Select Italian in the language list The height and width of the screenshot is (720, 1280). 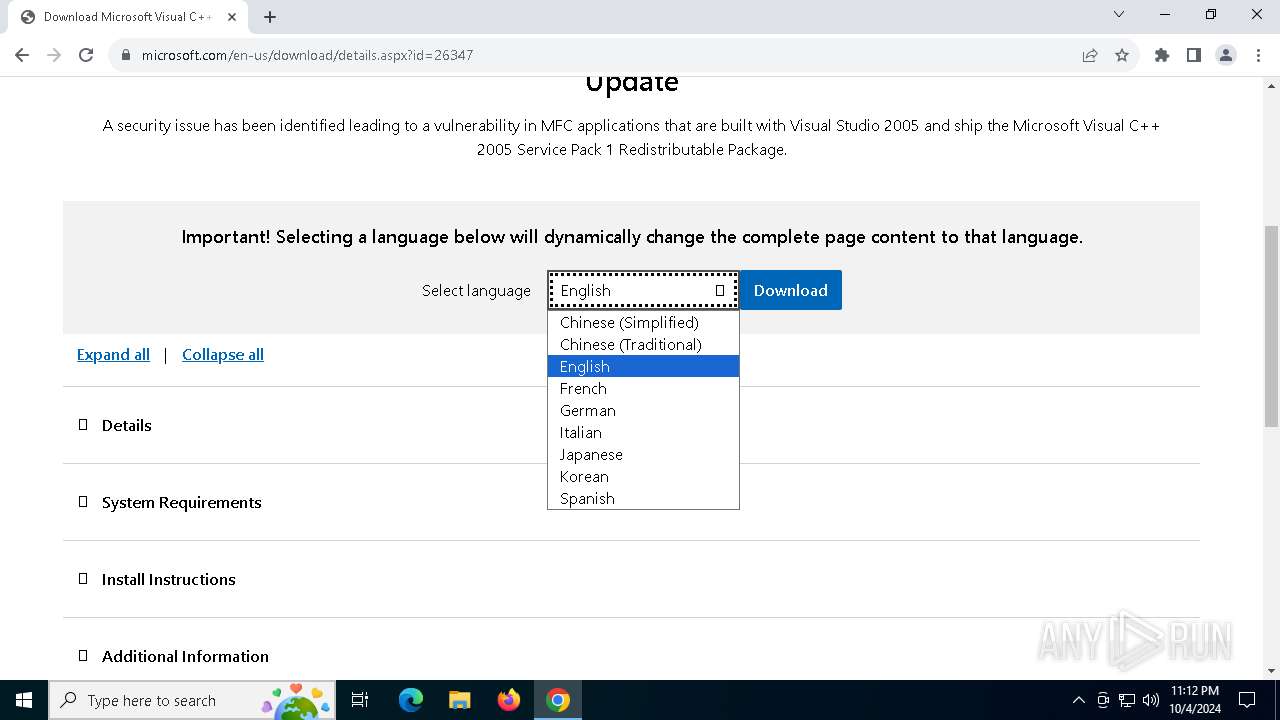643,432
